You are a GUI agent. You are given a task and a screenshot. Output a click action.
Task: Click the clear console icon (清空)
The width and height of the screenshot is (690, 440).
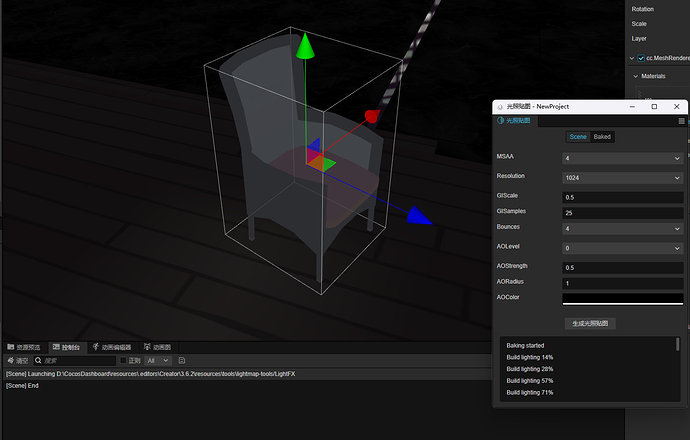(11, 361)
